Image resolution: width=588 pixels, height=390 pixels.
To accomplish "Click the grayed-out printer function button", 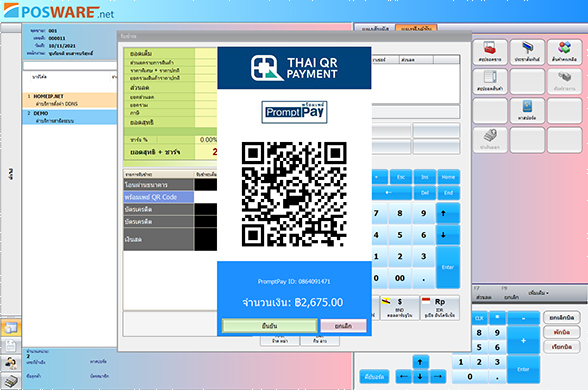I will tap(564, 81).
